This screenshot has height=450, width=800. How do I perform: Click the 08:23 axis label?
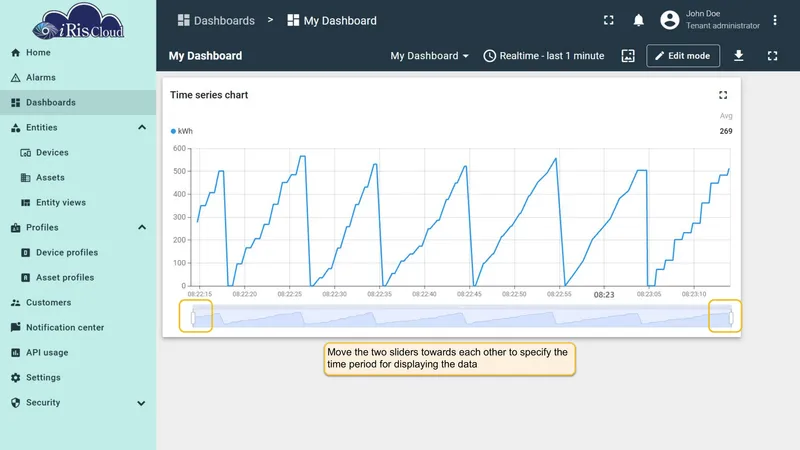point(604,295)
